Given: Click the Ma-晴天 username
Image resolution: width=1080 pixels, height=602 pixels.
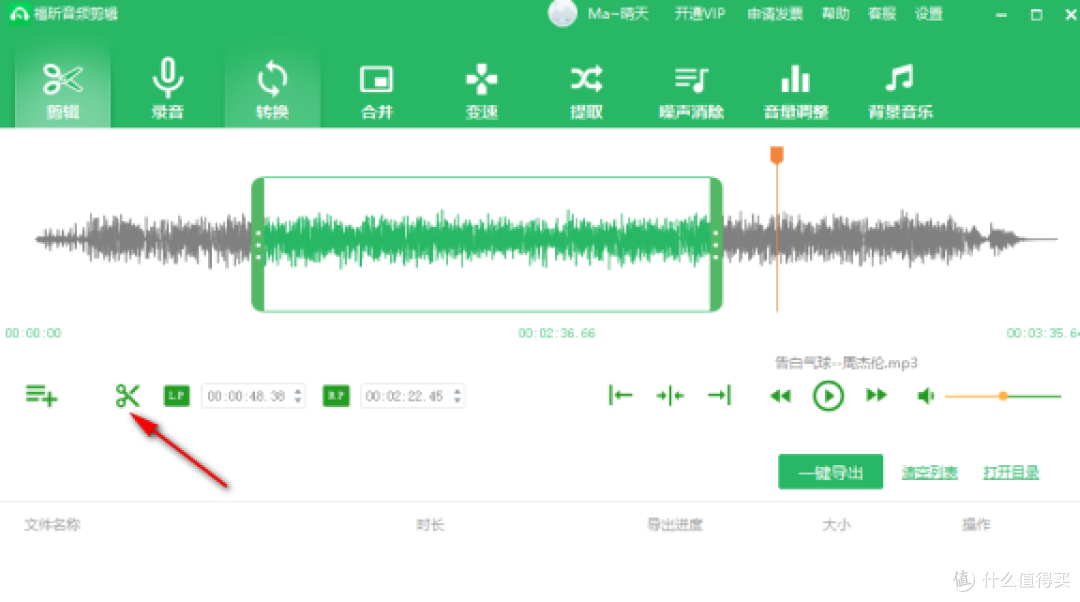Looking at the screenshot, I should 618,14.
